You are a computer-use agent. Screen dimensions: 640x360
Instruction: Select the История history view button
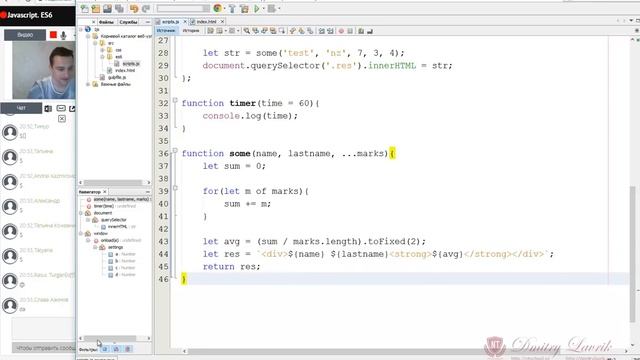pyautogui.click(x=191, y=31)
